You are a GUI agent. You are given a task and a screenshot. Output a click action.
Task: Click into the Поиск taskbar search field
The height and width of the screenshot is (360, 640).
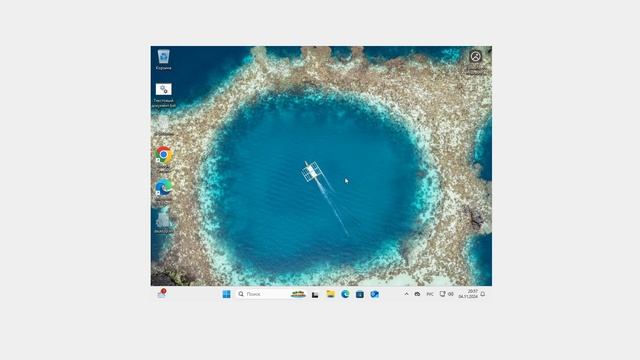[271, 294]
